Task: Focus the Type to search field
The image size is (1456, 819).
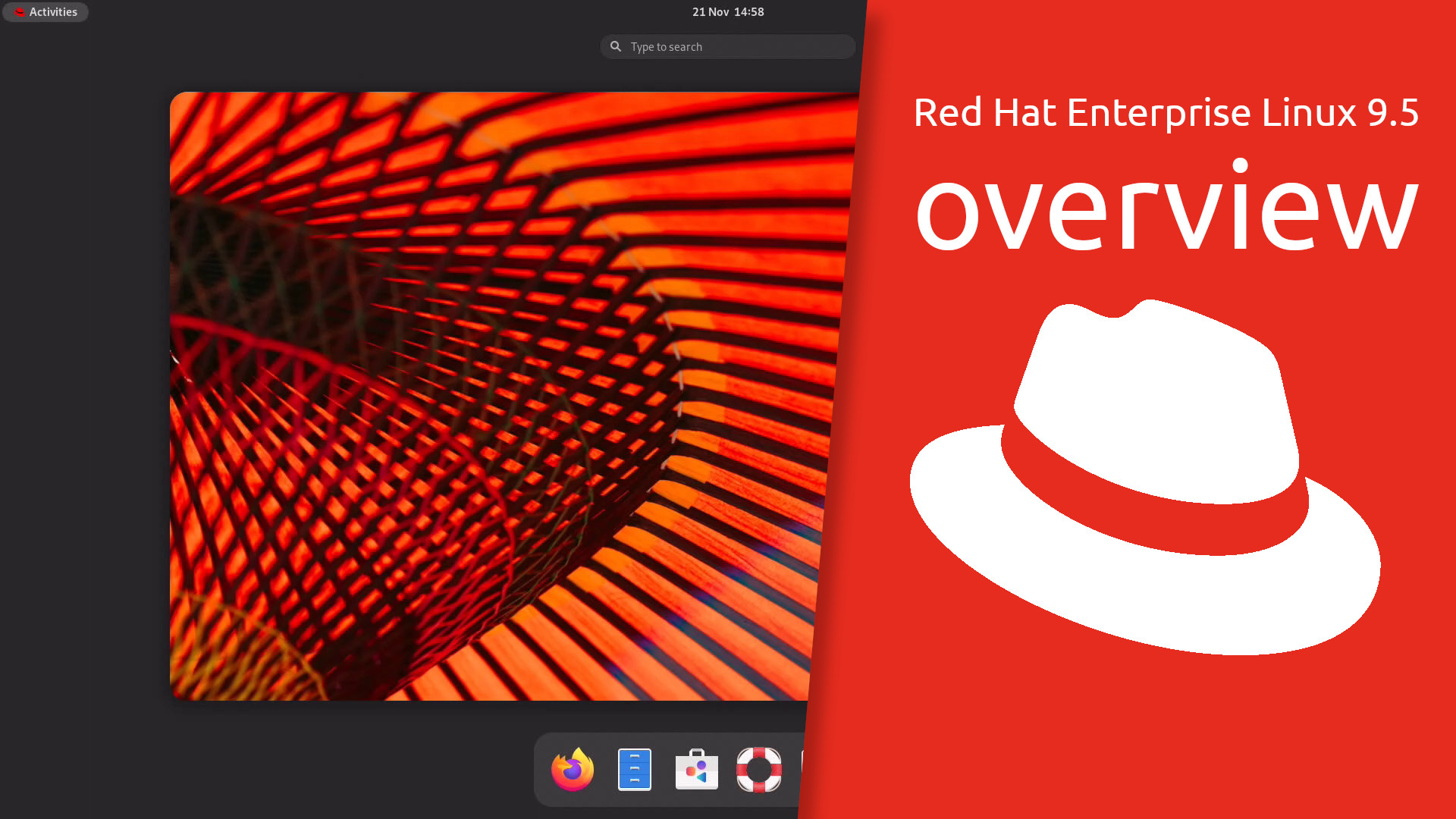Action: point(728,46)
